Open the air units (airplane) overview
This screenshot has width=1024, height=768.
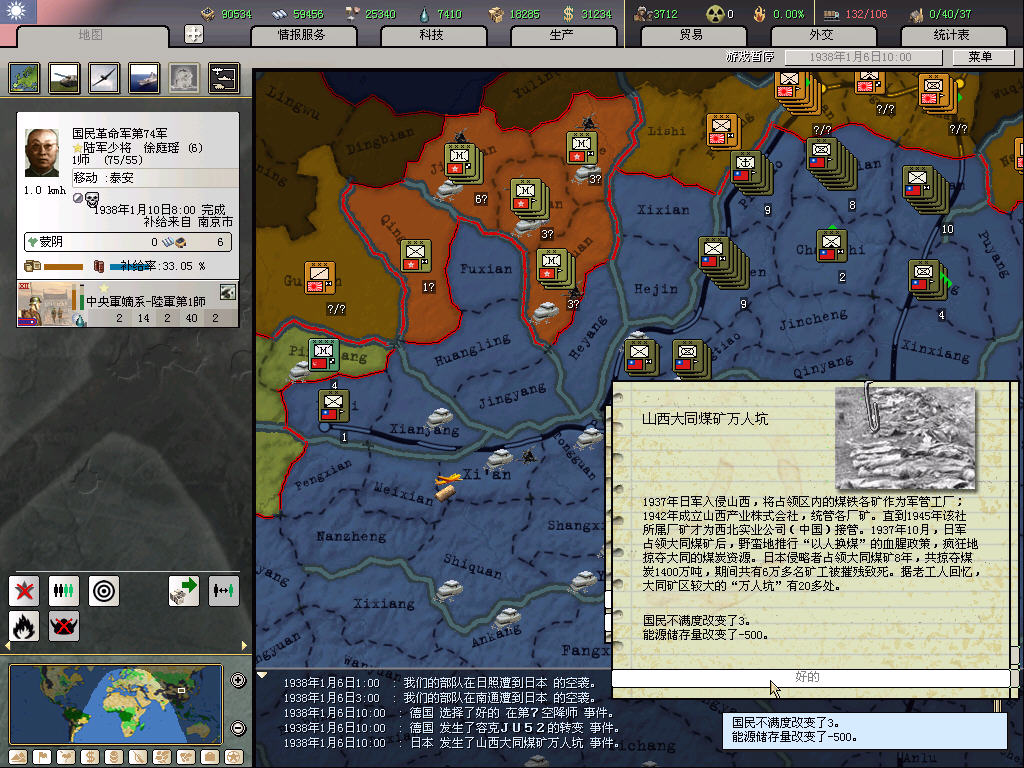104,78
